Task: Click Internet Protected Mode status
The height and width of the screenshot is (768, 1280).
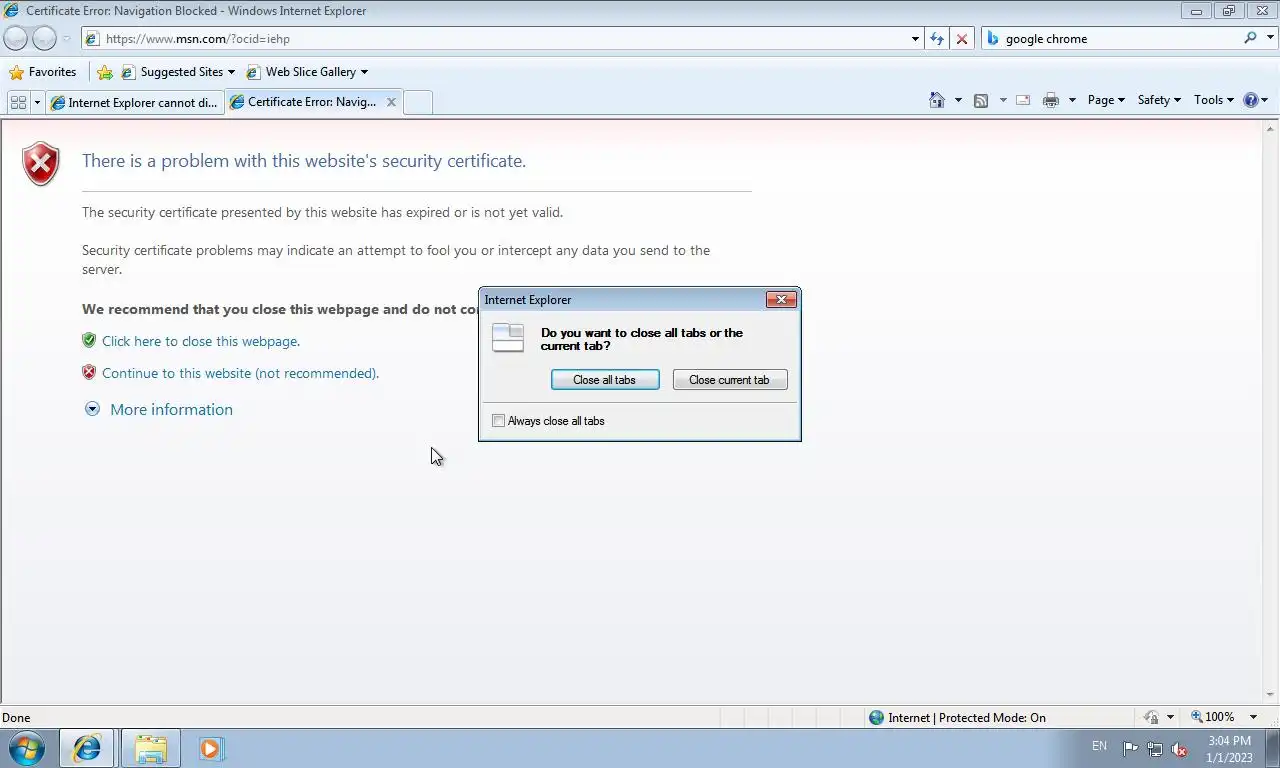Action: [x=957, y=717]
